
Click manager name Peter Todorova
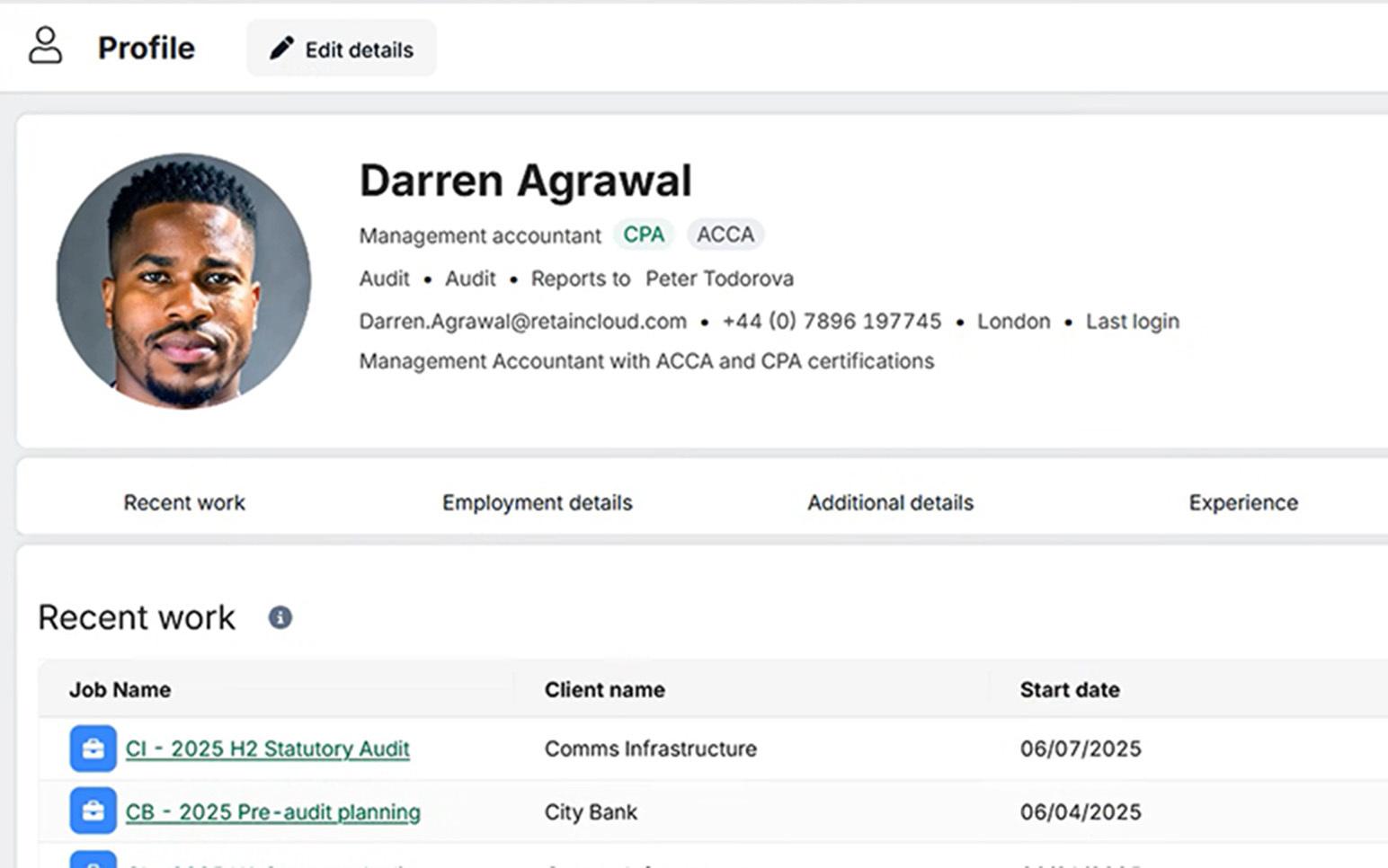pos(719,279)
